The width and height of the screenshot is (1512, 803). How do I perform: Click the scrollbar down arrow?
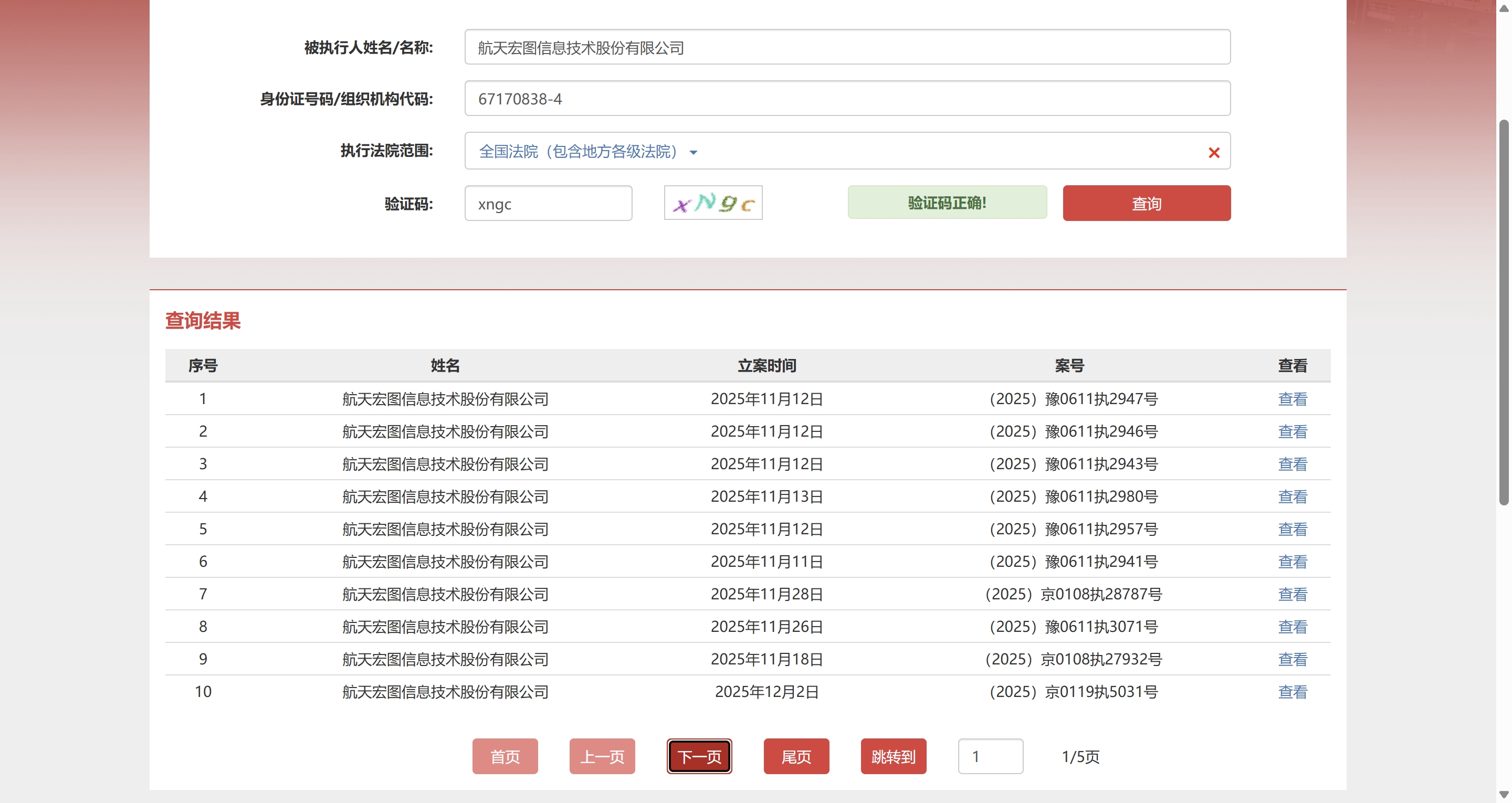pos(1503,795)
